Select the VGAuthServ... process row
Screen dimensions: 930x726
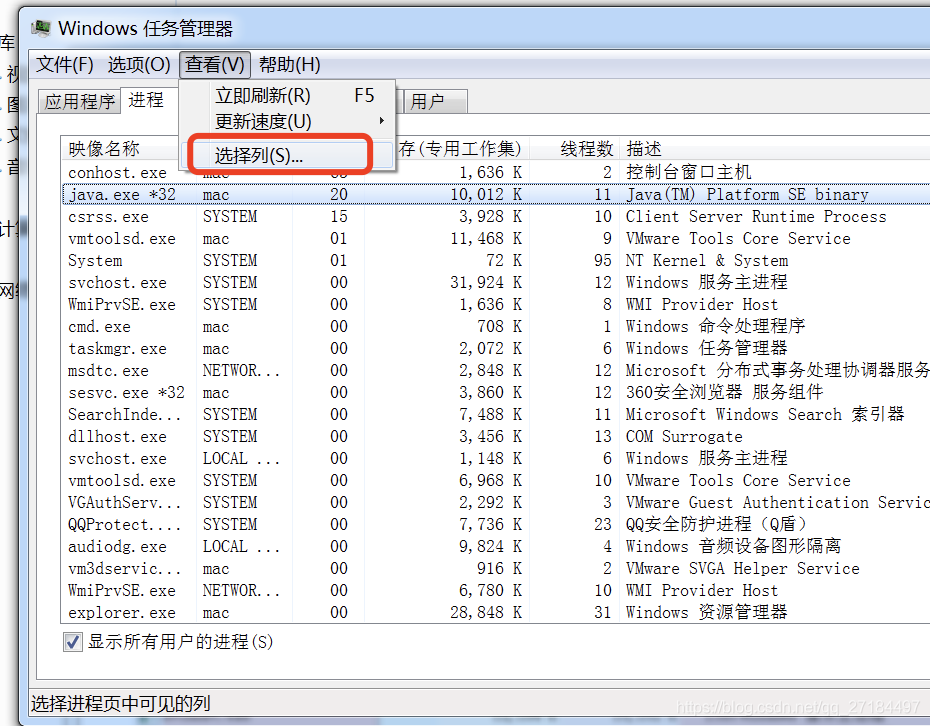point(496,502)
